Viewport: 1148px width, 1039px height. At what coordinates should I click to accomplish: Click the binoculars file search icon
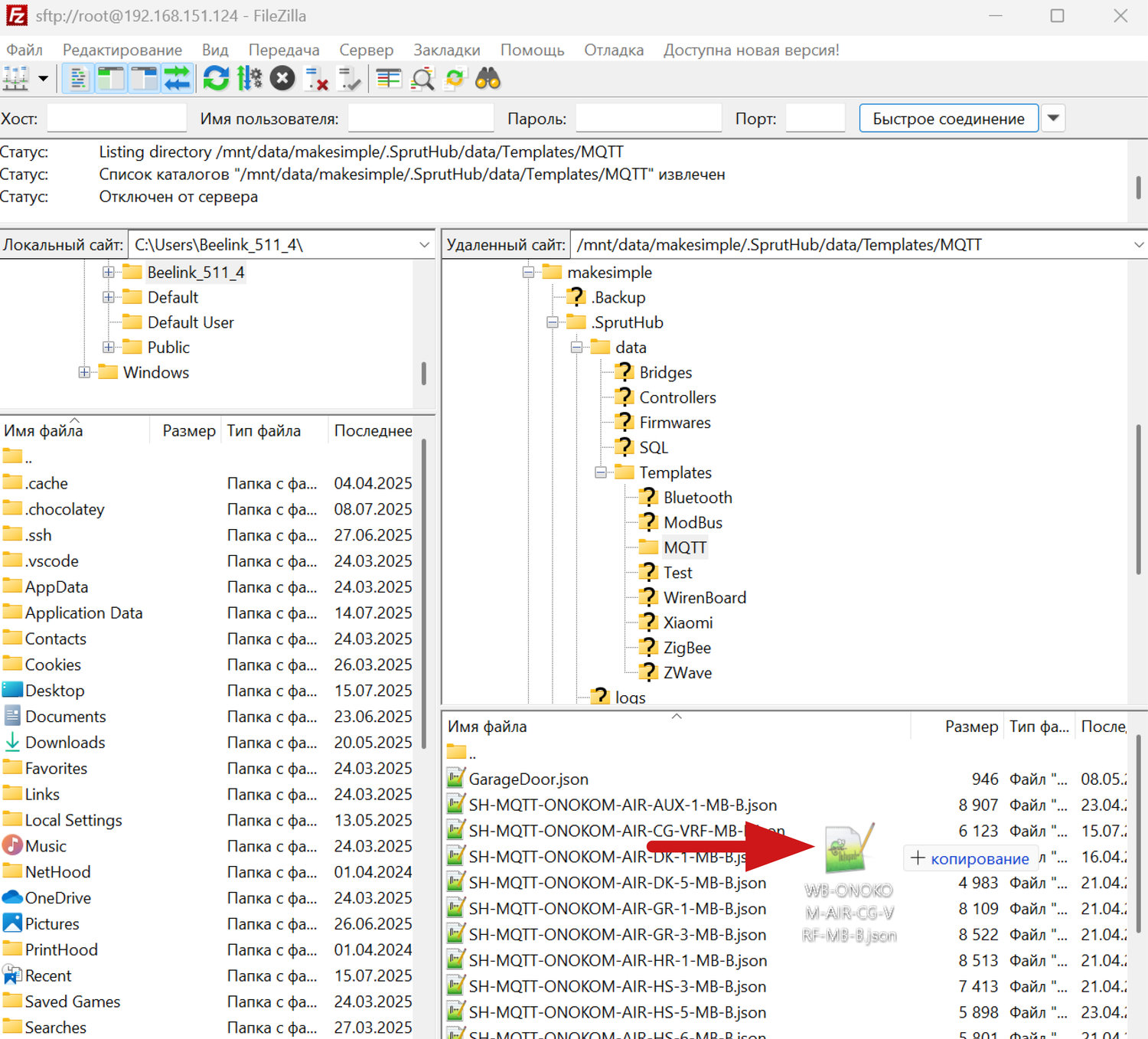(x=488, y=78)
